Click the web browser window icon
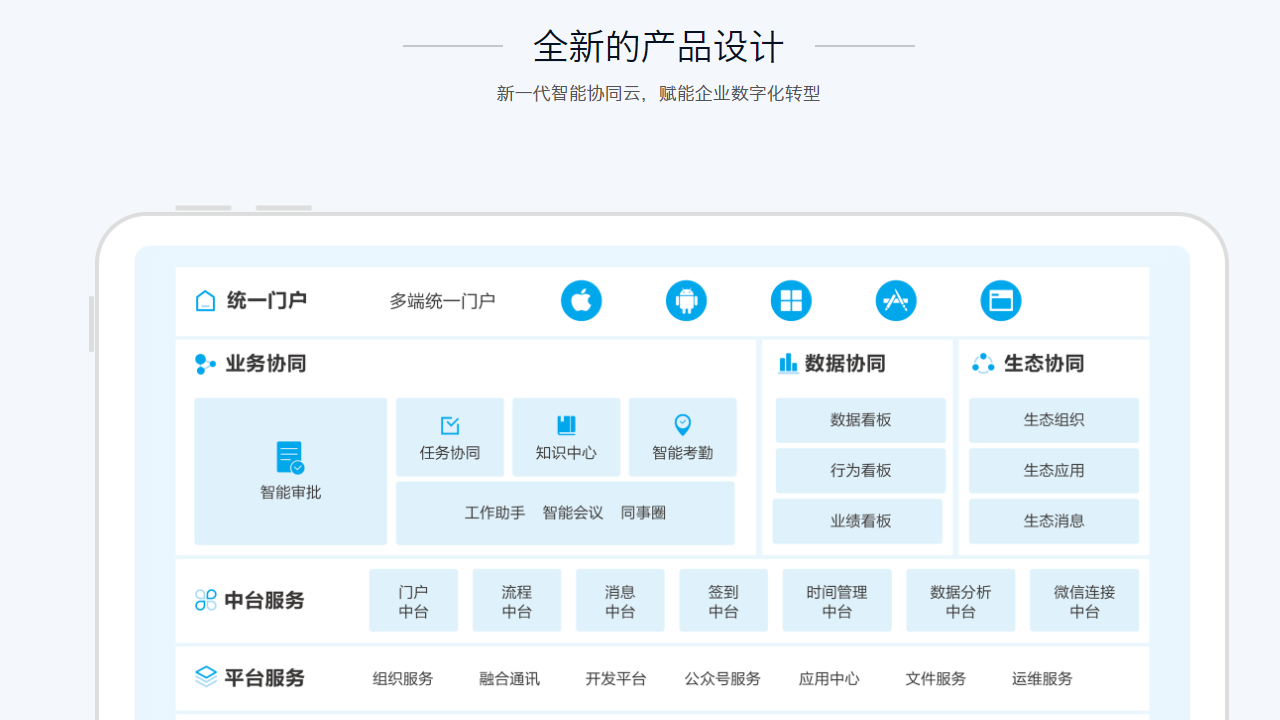 1001,300
